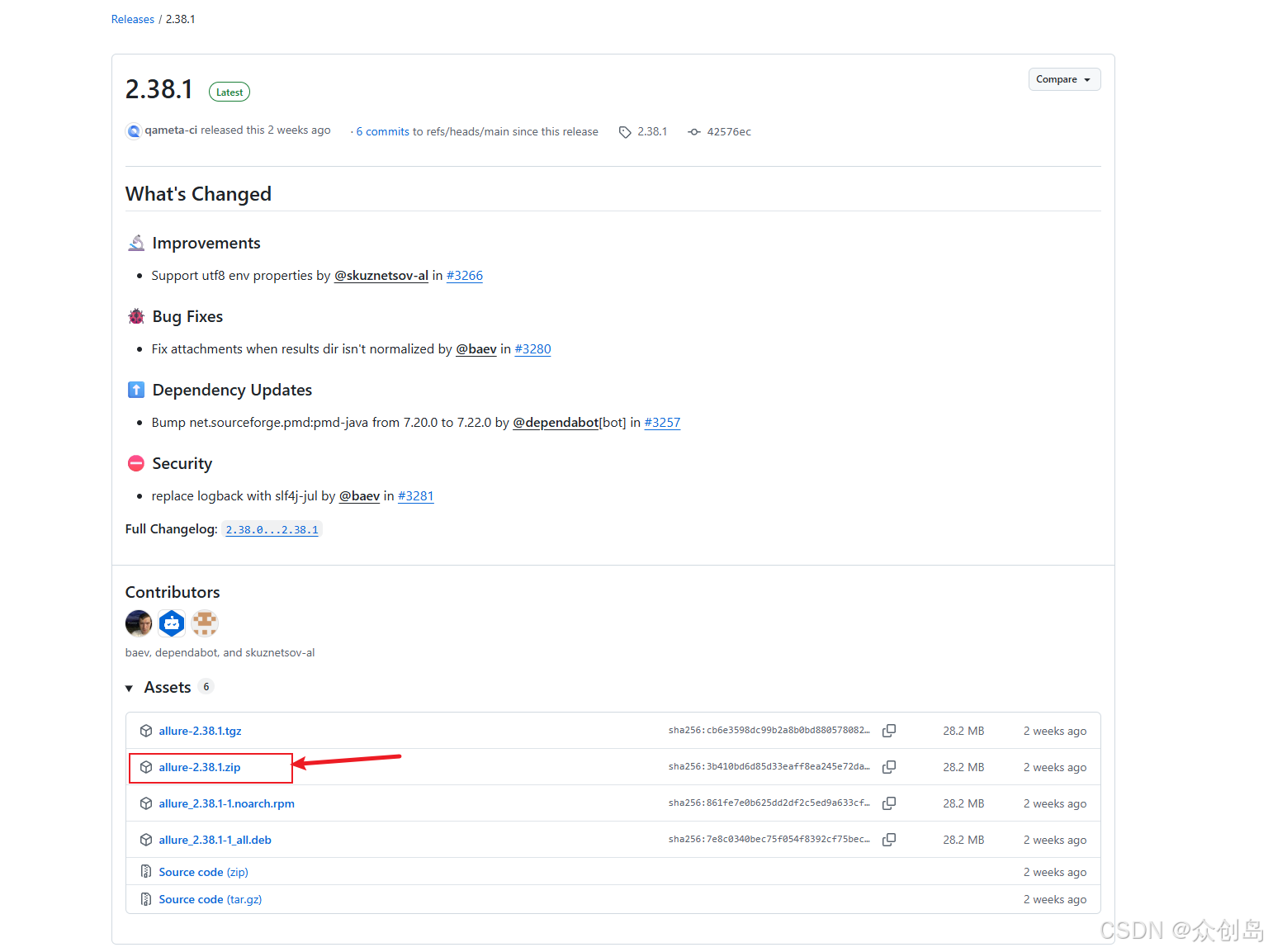Download Source code (tar.gz)
The height and width of the screenshot is (952, 1268).
tap(211, 899)
